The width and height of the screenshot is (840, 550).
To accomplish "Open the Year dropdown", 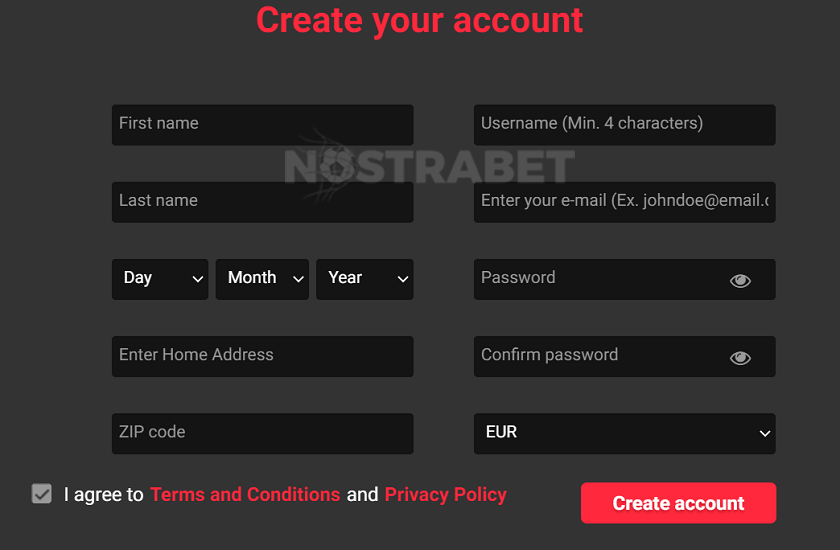I will coord(364,279).
